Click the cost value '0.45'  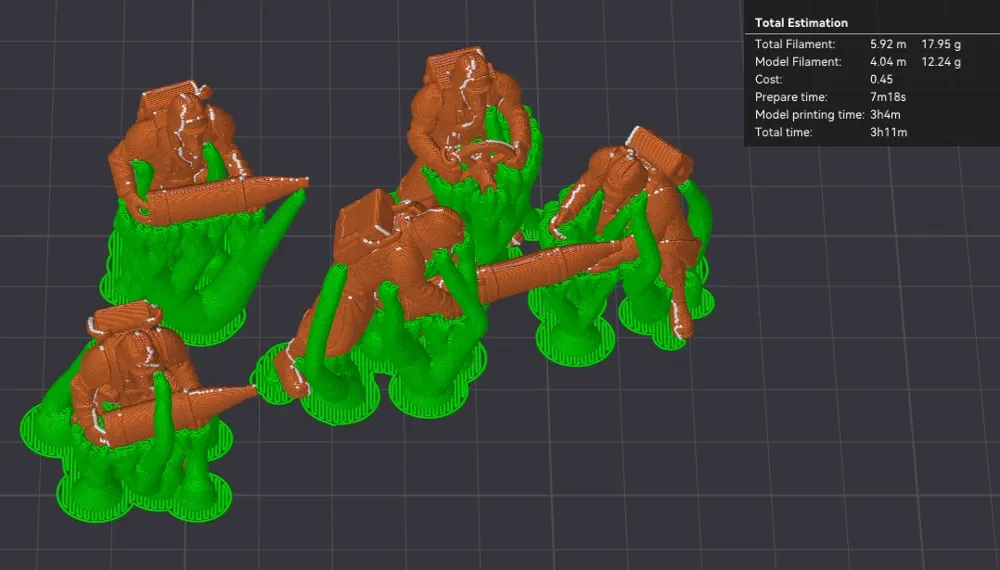[881, 80]
